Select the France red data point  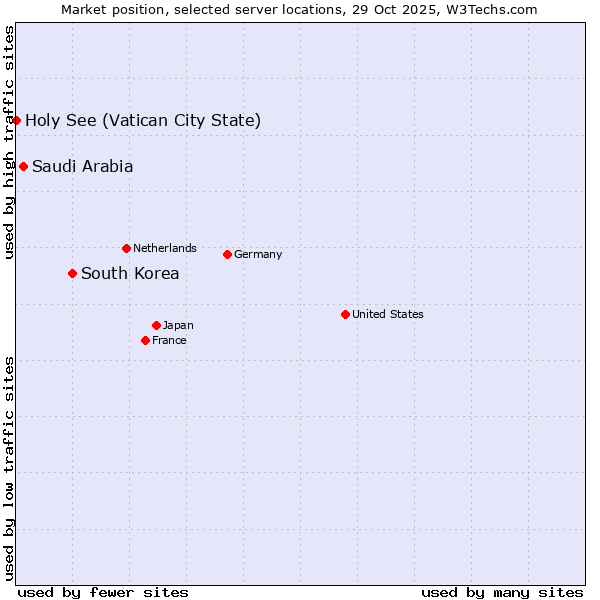(x=146, y=341)
